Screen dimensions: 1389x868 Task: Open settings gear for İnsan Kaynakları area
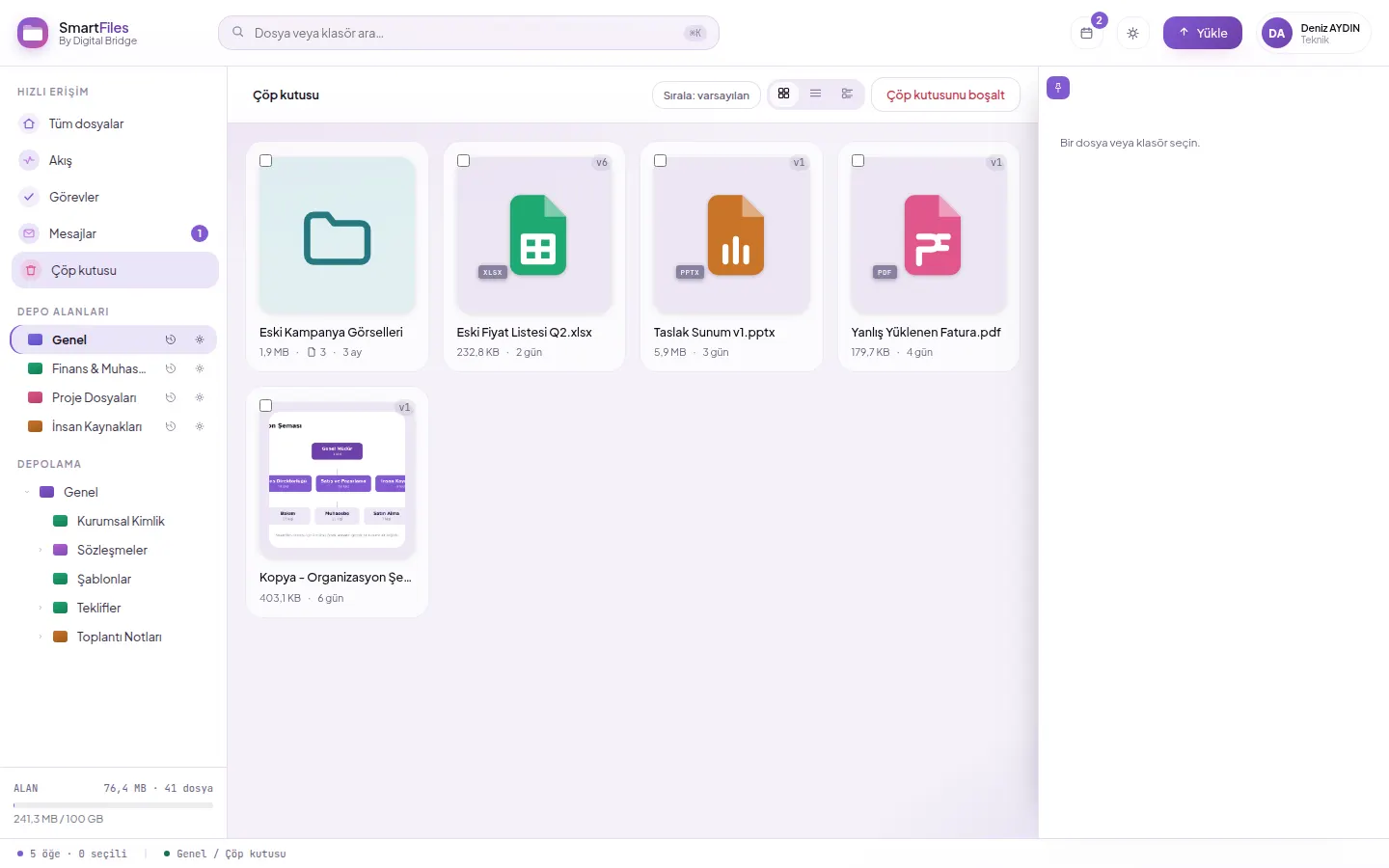coord(200,426)
